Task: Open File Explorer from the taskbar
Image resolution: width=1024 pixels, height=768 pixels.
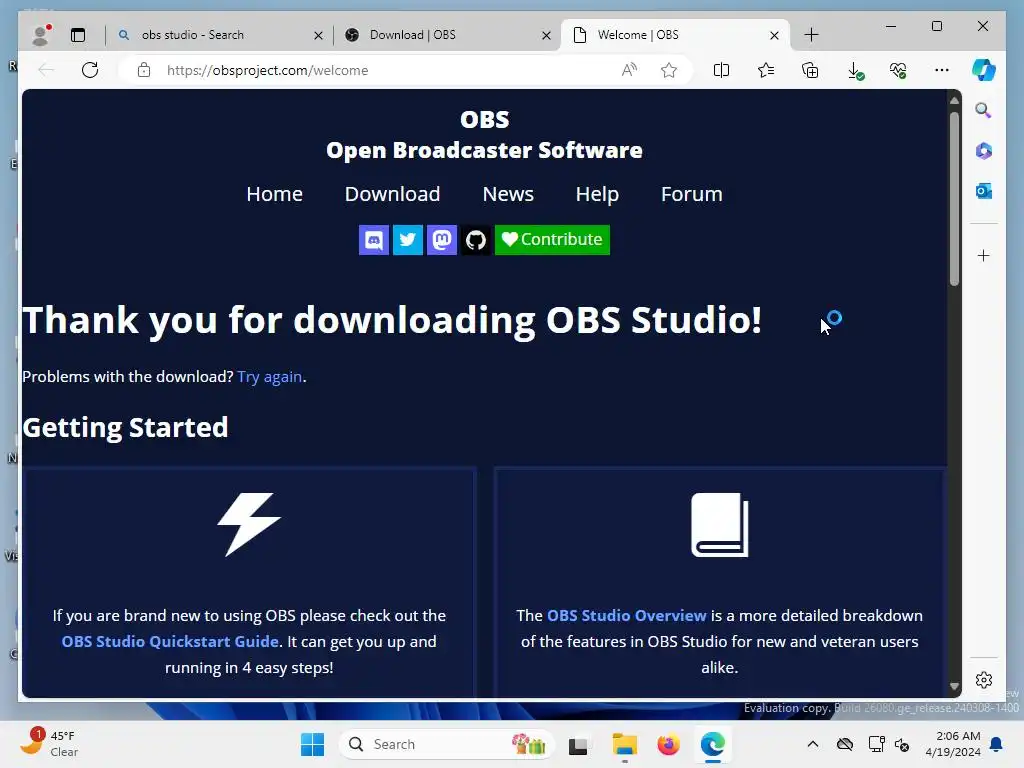Action: [624, 744]
